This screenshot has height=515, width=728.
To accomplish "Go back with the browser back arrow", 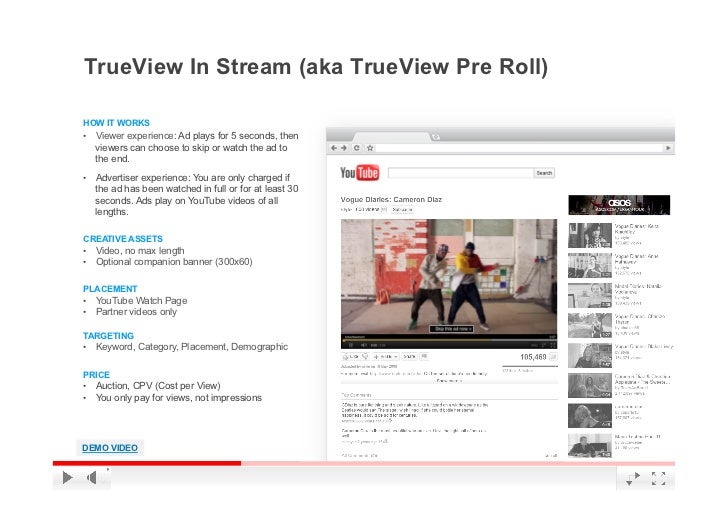I will pos(333,148).
